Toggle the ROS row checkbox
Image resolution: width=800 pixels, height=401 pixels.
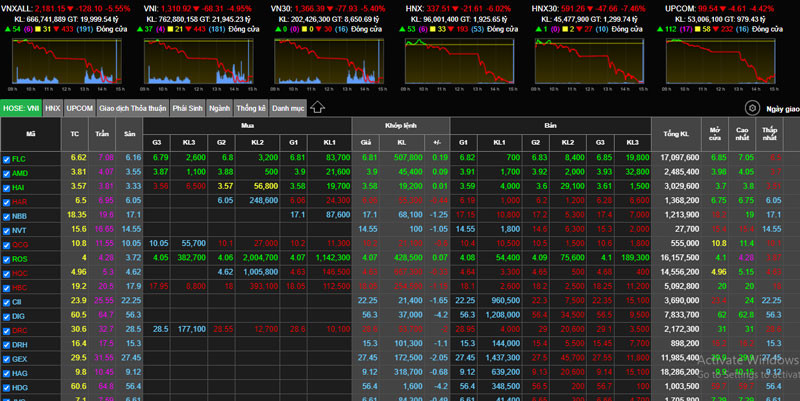tap(7, 258)
